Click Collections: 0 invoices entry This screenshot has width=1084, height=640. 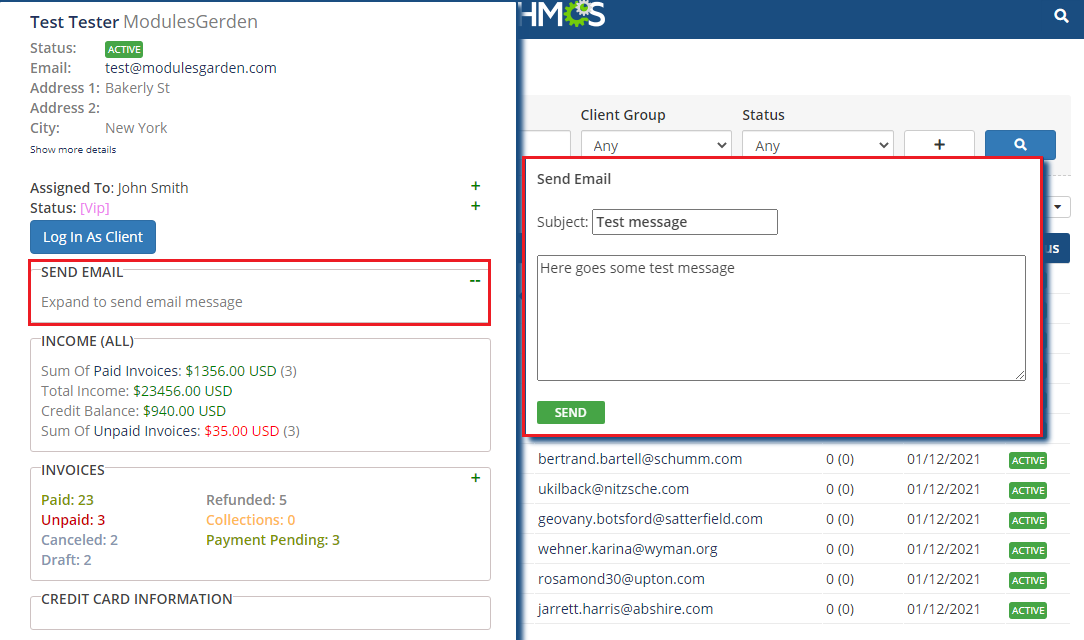(250, 520)
